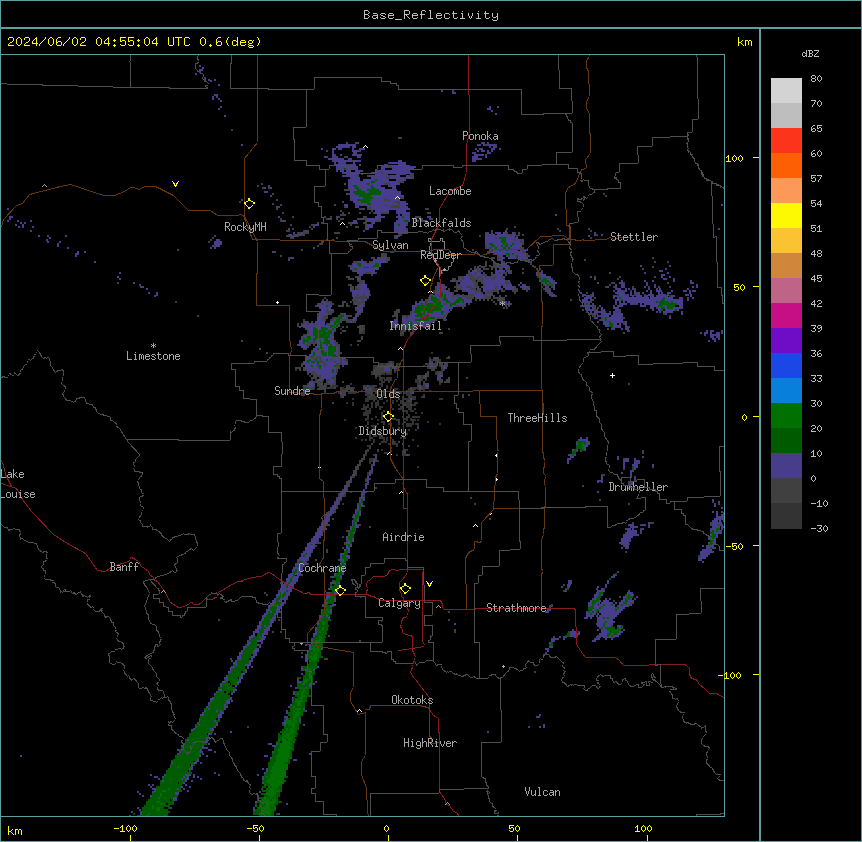Click the magenta swatch in dBZ legend
This screenshot has width=862, height=842.
pyautogui.click(x=786, y=315)
